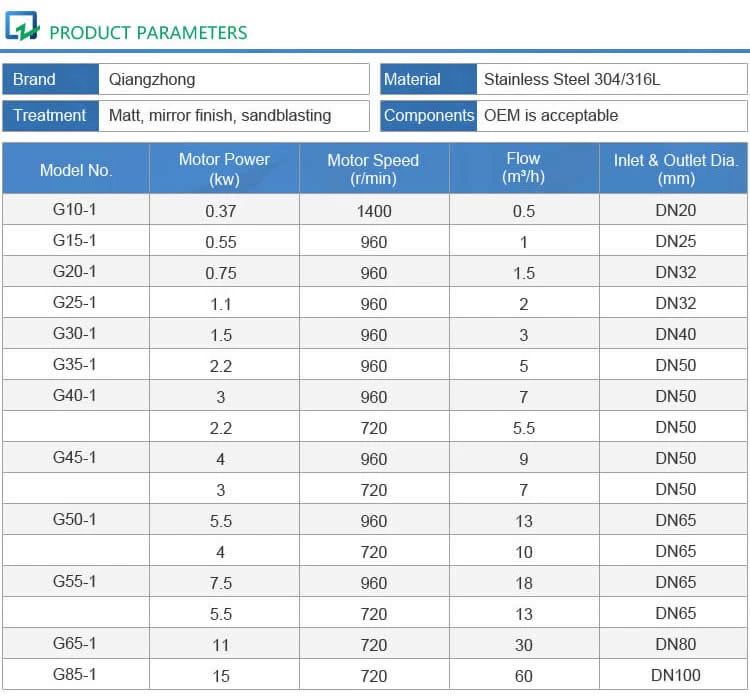Screen dimensions: 750x700
Task: Click the 1.1 motor power value
Action: pyautogui.click(x=221, y=304)
